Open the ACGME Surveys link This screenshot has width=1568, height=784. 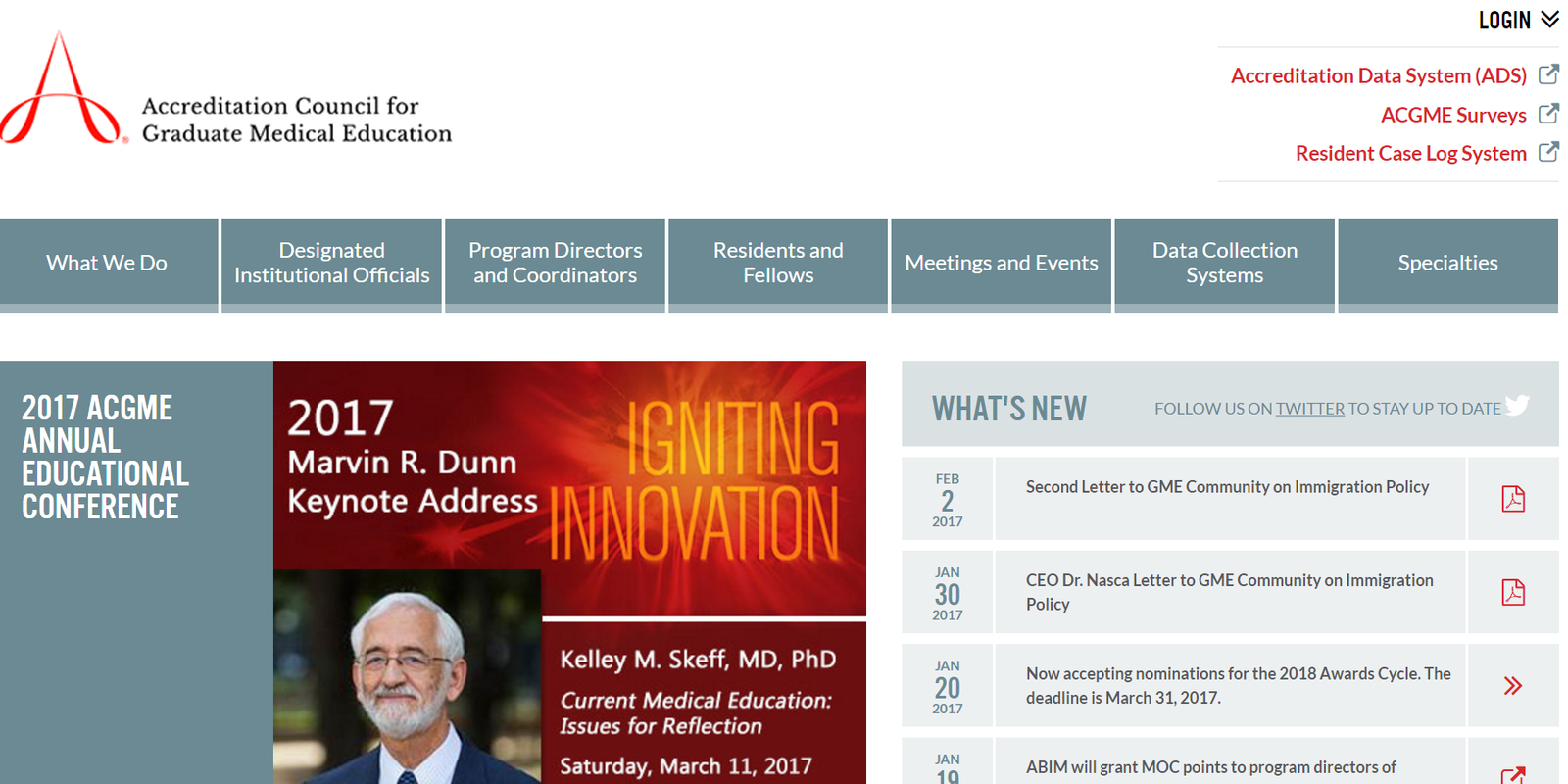pyautogui.click(x=1453, y=115)
